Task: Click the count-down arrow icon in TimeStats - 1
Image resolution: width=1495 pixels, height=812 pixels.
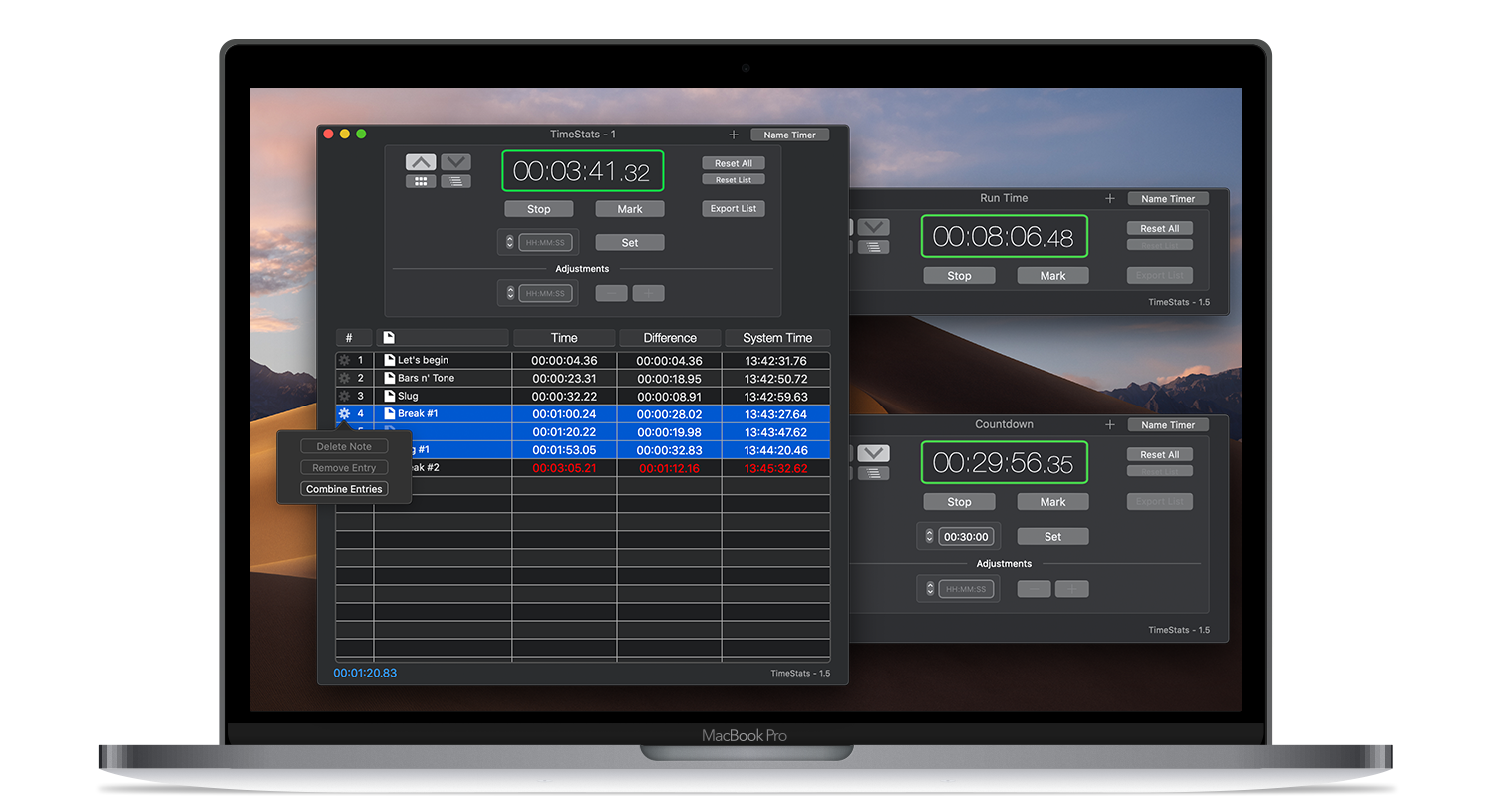Action: (x=455, y=162)
